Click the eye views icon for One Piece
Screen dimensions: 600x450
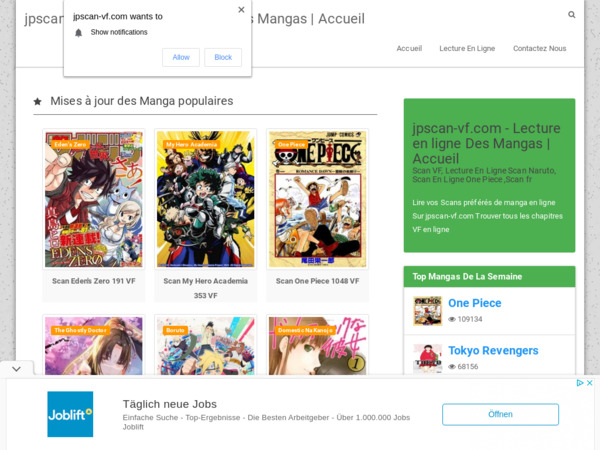point(452,319)
